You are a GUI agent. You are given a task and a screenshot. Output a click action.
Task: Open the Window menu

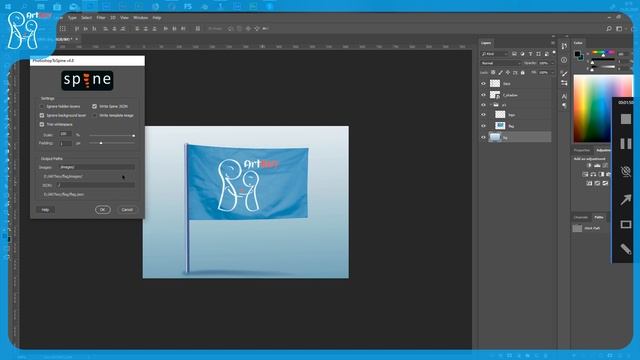point(140,18)
